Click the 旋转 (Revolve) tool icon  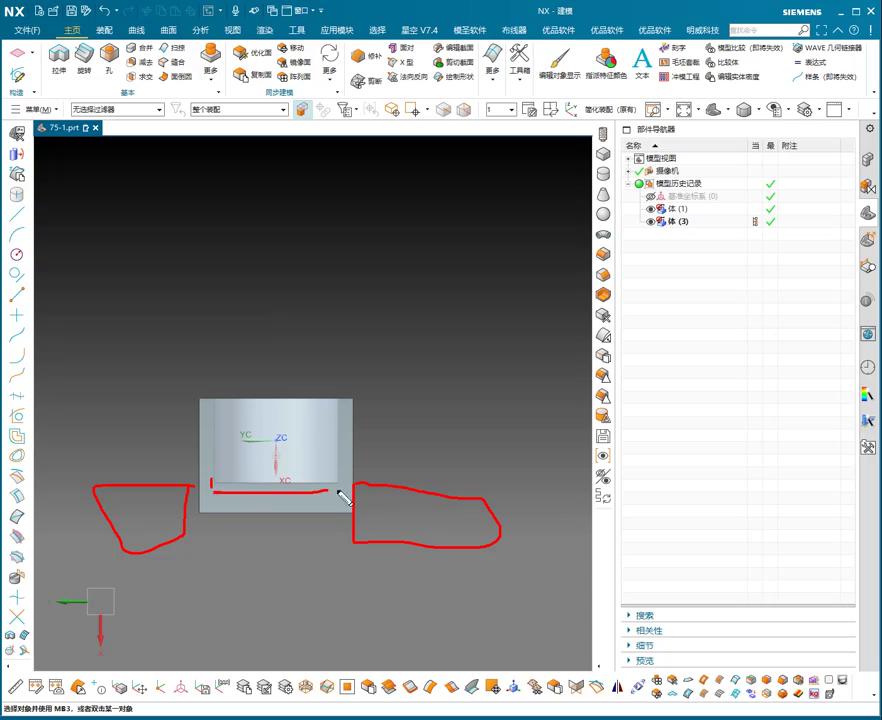pos(84,58)
